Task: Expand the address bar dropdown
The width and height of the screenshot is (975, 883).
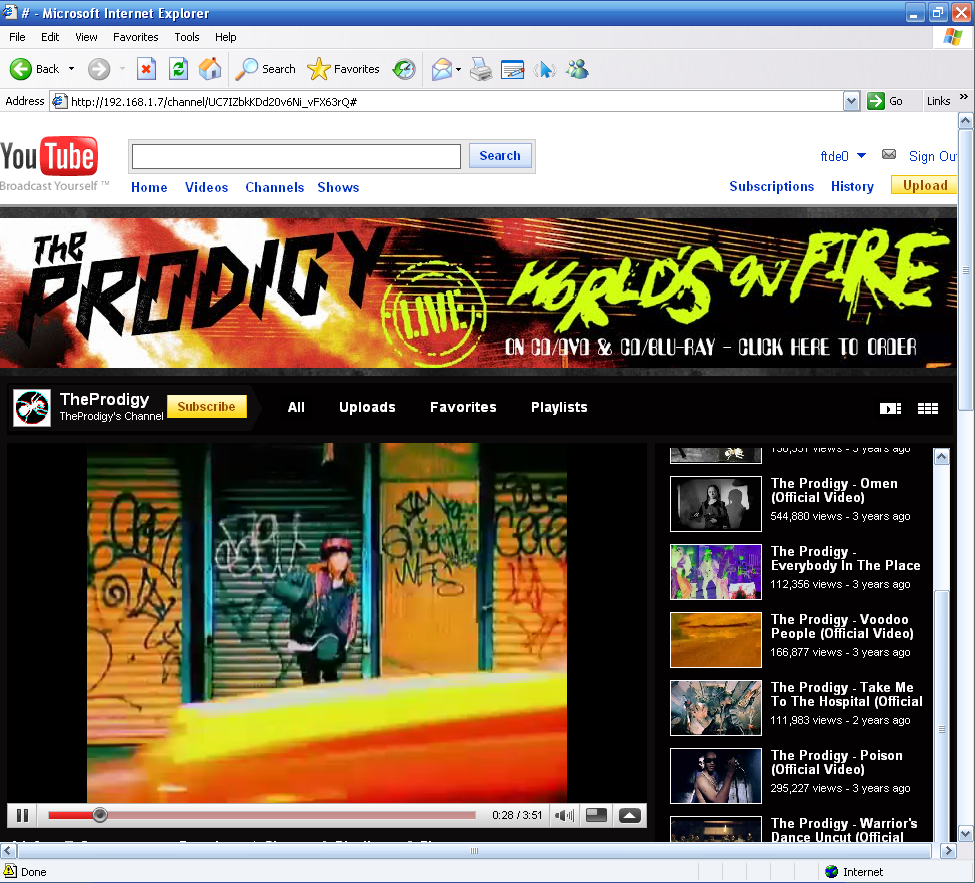Action: [x=851, y=101]
